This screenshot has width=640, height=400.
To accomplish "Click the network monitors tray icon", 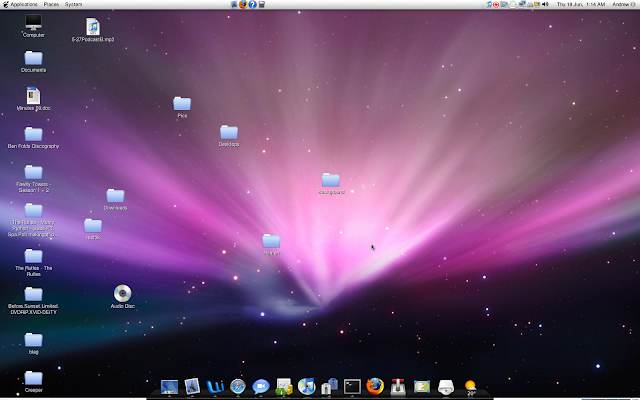I will pos(522,4).
